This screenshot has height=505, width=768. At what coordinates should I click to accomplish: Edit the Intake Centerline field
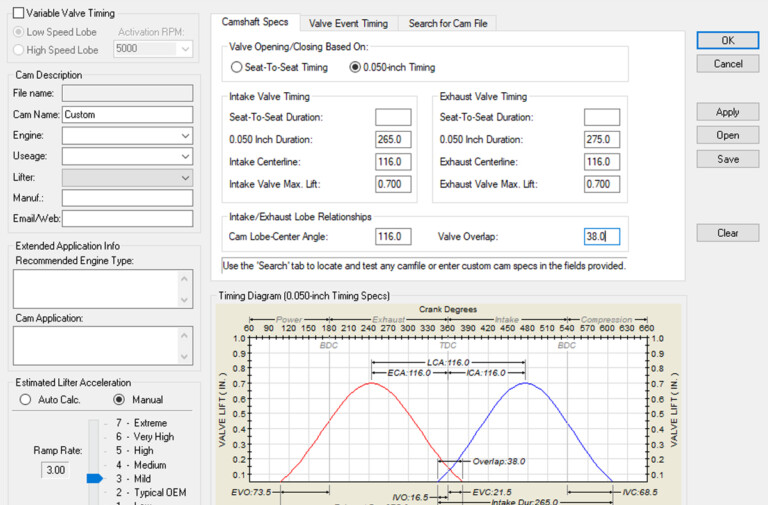tap(393, 162)
